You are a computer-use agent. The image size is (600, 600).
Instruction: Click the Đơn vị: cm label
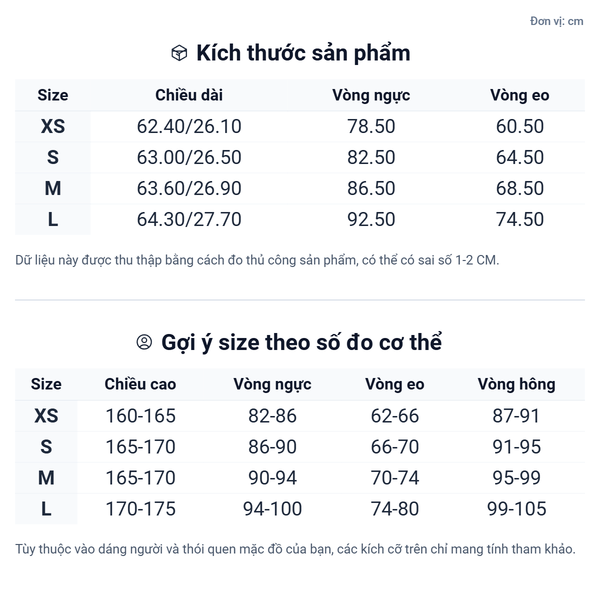pyautogui.click(x=557, y=21)
